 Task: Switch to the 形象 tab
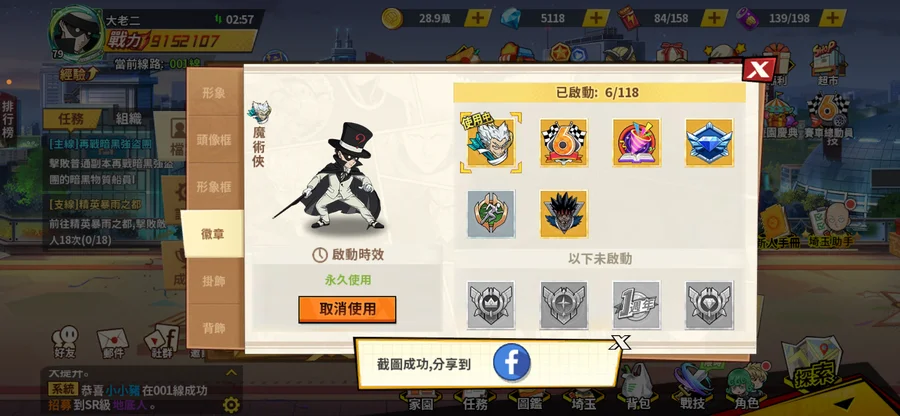[214, 93]
